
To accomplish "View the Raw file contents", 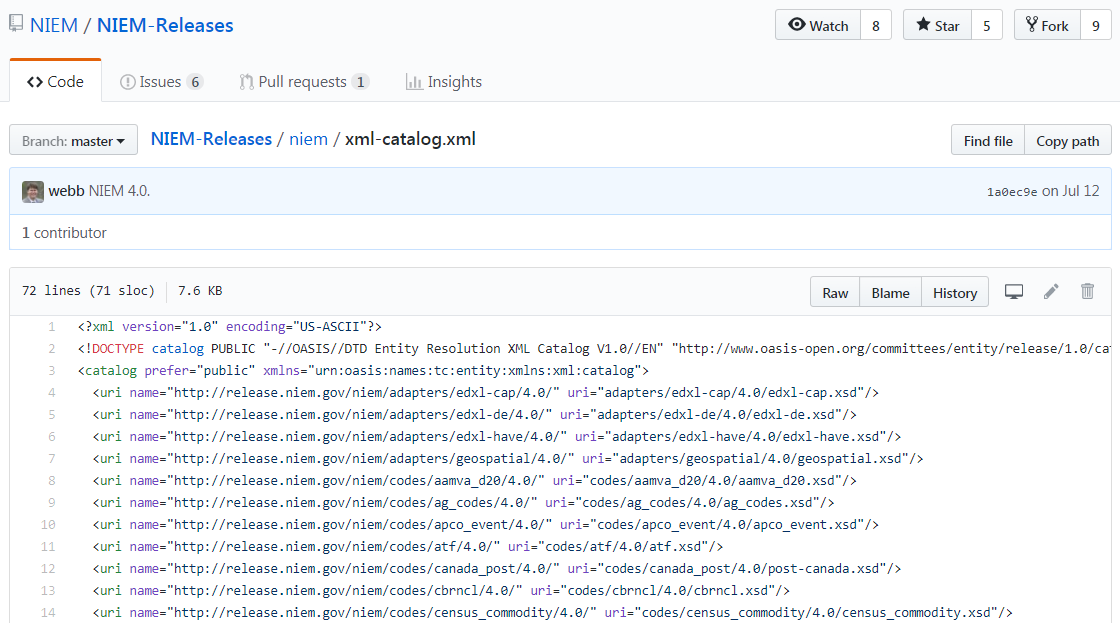I will tap(835, 293).
